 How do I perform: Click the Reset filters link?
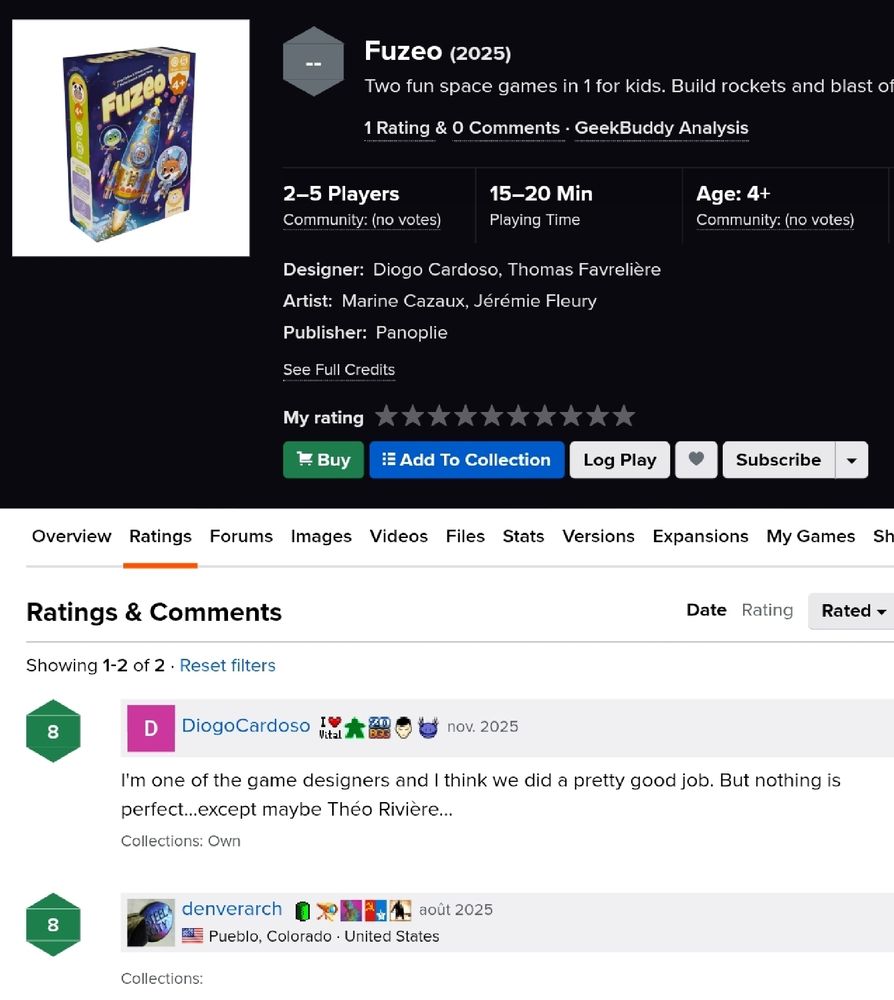(x=228, y=665)
